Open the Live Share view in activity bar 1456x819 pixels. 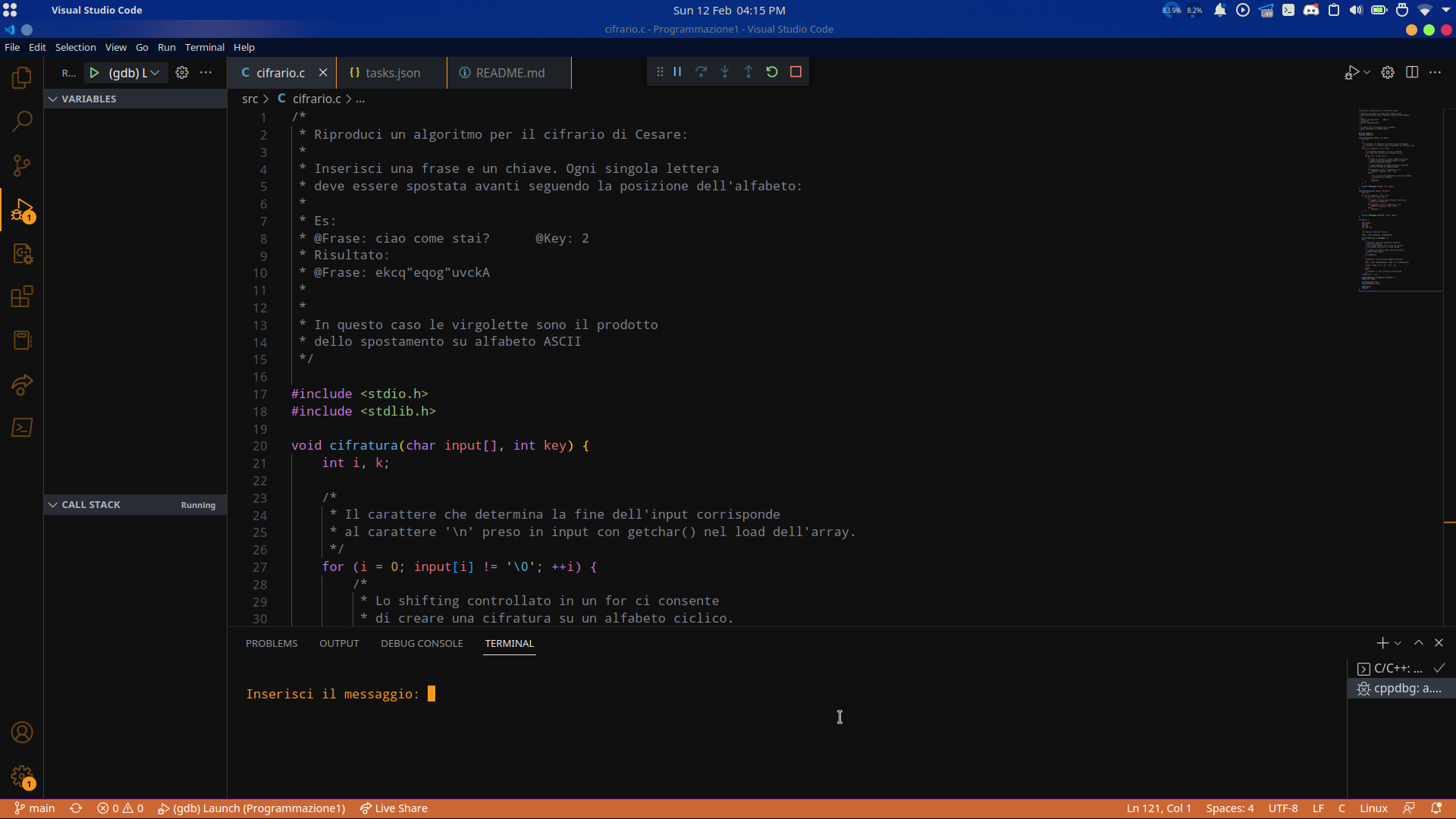point(22,384)
